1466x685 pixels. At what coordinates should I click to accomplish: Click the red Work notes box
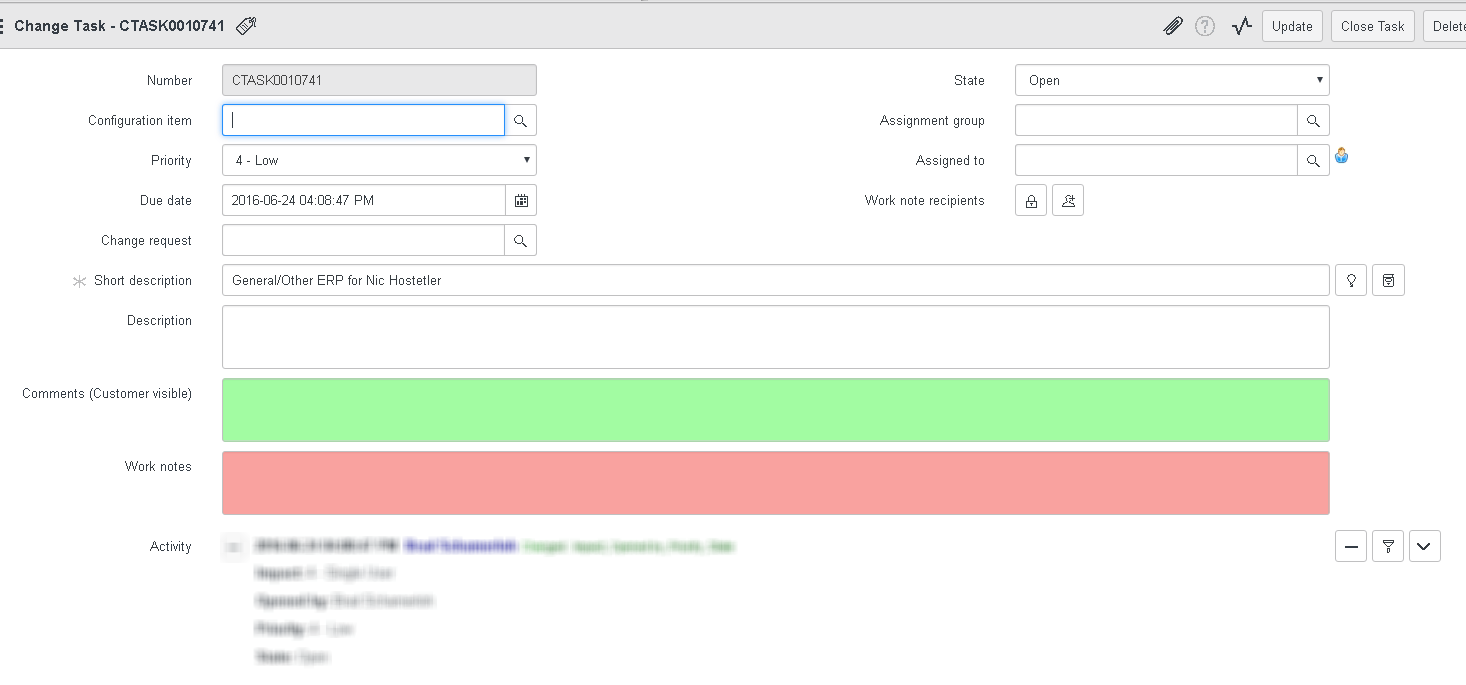(776, 483)
